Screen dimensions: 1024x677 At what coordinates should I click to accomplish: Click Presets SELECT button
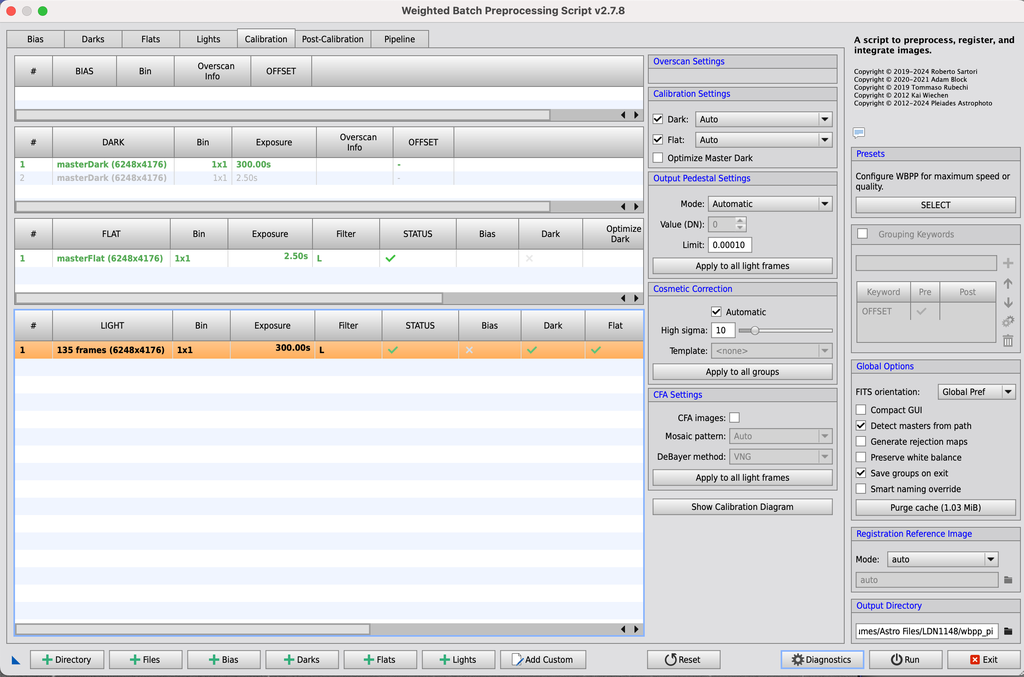click(x=935, y=205)
